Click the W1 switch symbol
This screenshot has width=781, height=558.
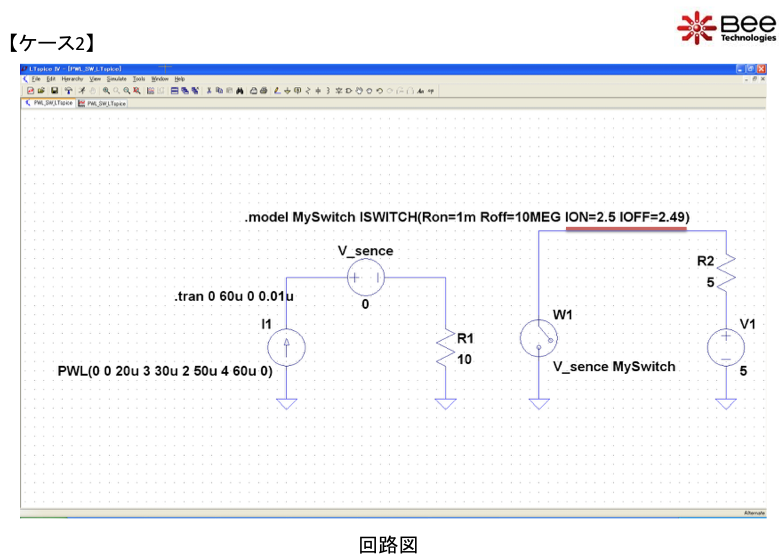[539, 340]
